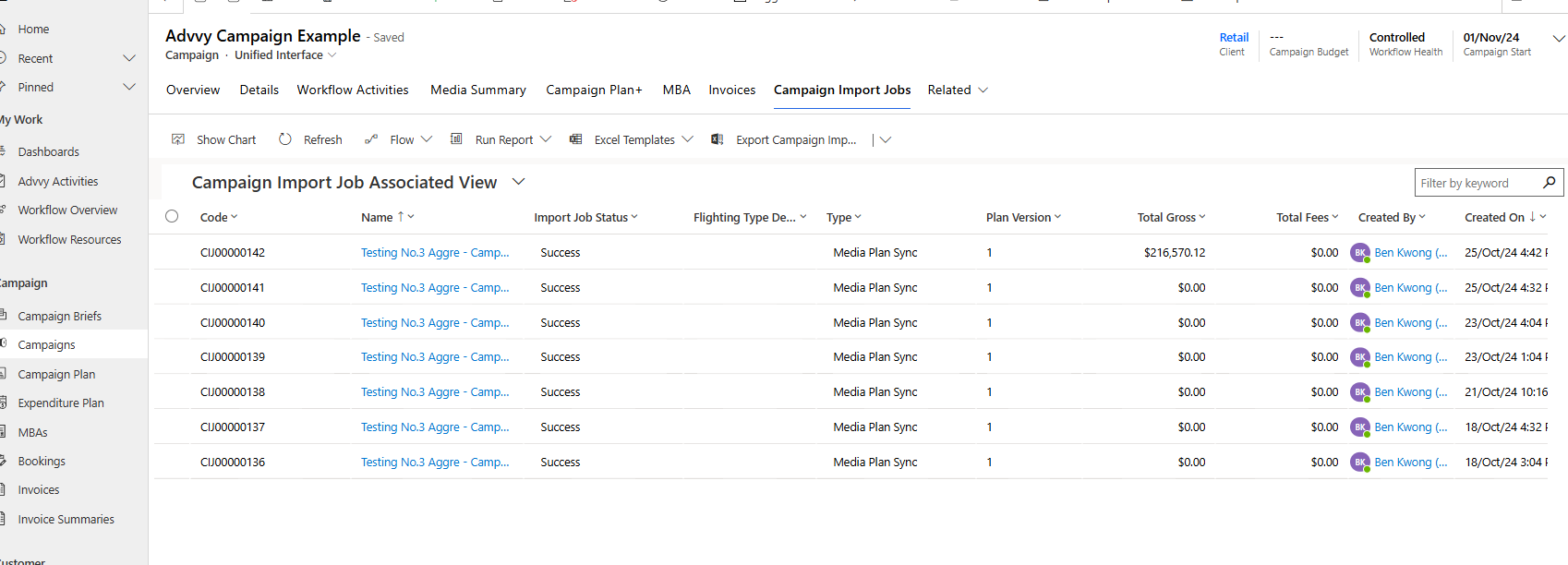Image resolution: width=1568 pixels, height=565 pixels.
Task: Expand the Campaign Import Job Associated View selector
Action: tap(519, 182)
